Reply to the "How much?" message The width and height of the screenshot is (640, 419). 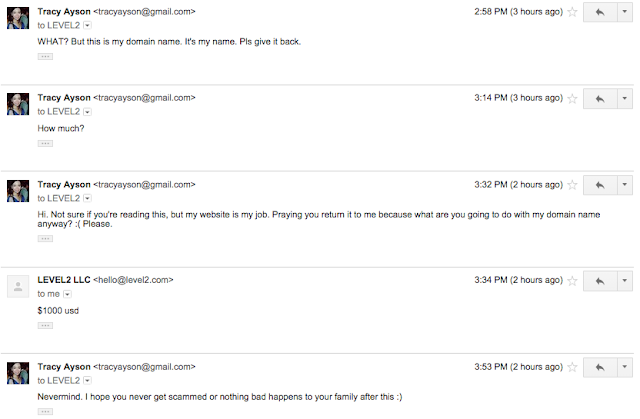point(600,99)
